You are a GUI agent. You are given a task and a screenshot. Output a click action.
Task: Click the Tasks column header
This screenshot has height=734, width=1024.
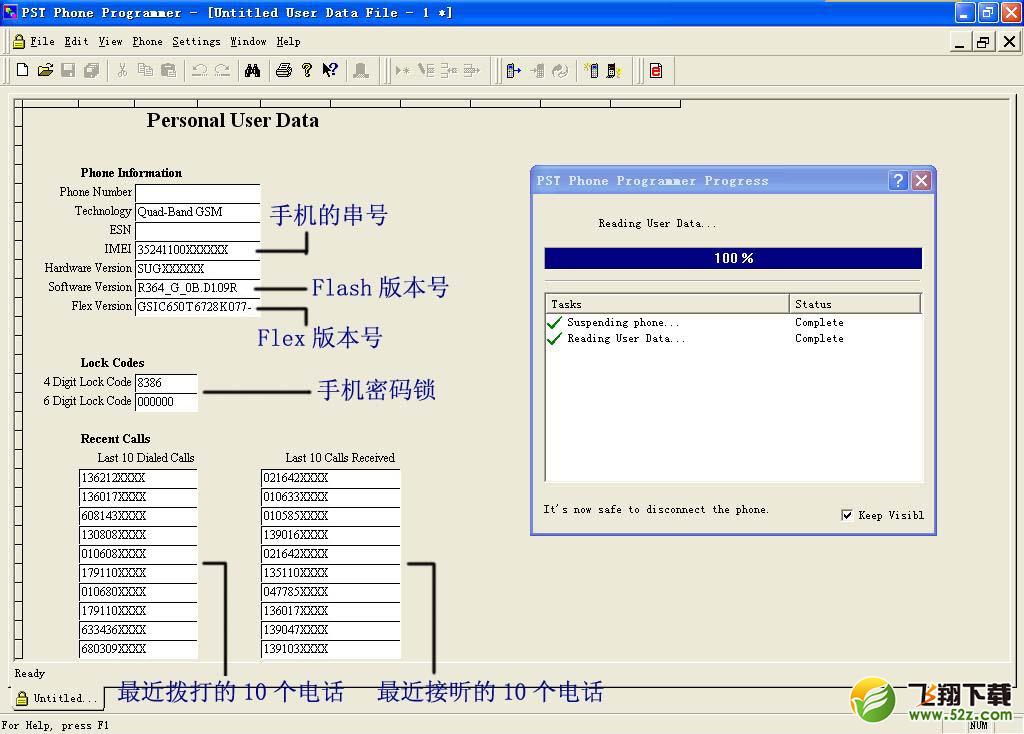(667, 304)
